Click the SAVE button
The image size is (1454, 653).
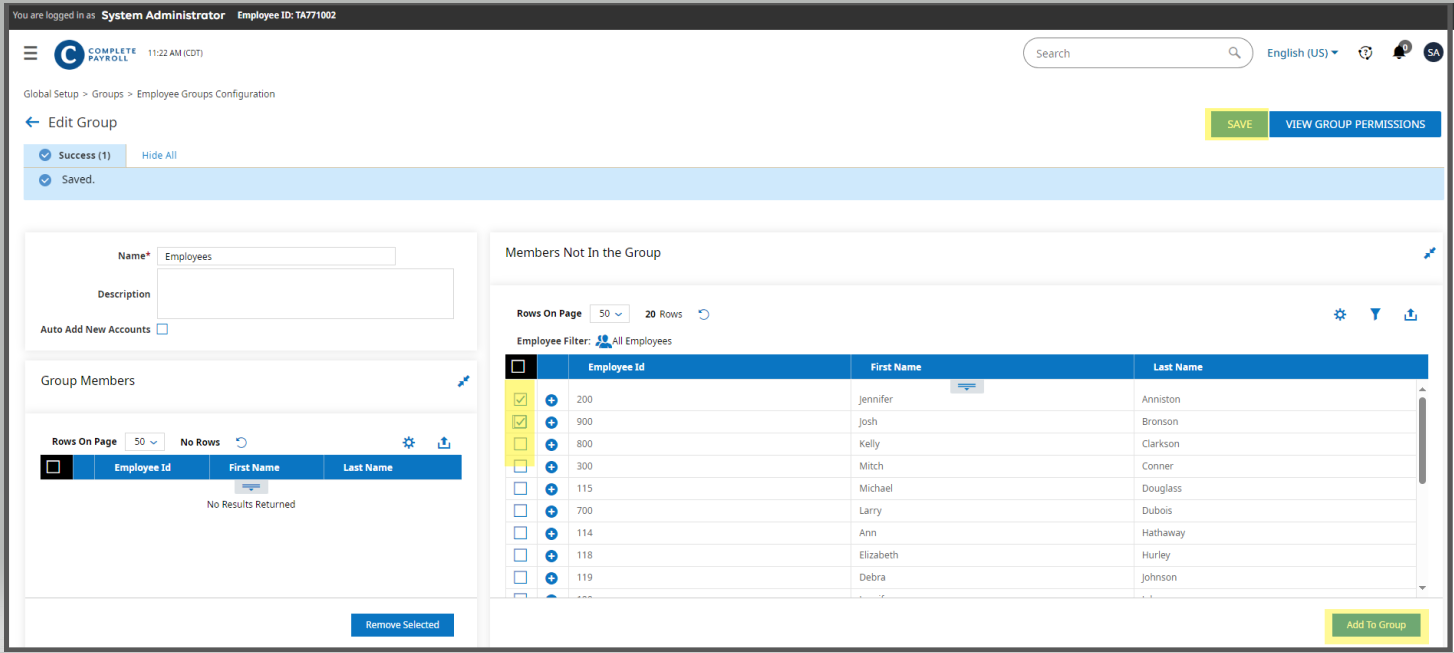coord(1240,124)
